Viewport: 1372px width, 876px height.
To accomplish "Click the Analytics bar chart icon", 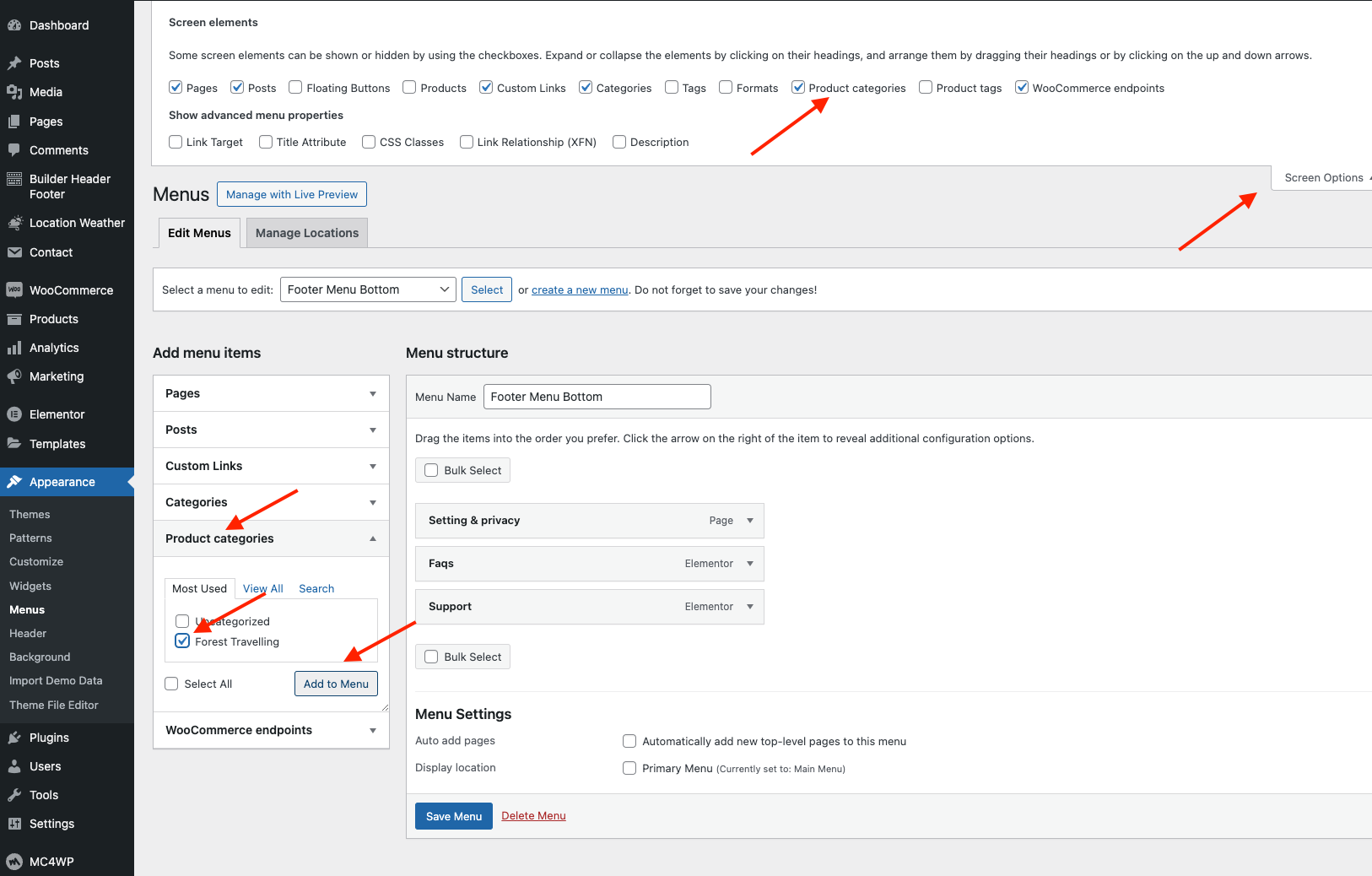I will point(14,348).
